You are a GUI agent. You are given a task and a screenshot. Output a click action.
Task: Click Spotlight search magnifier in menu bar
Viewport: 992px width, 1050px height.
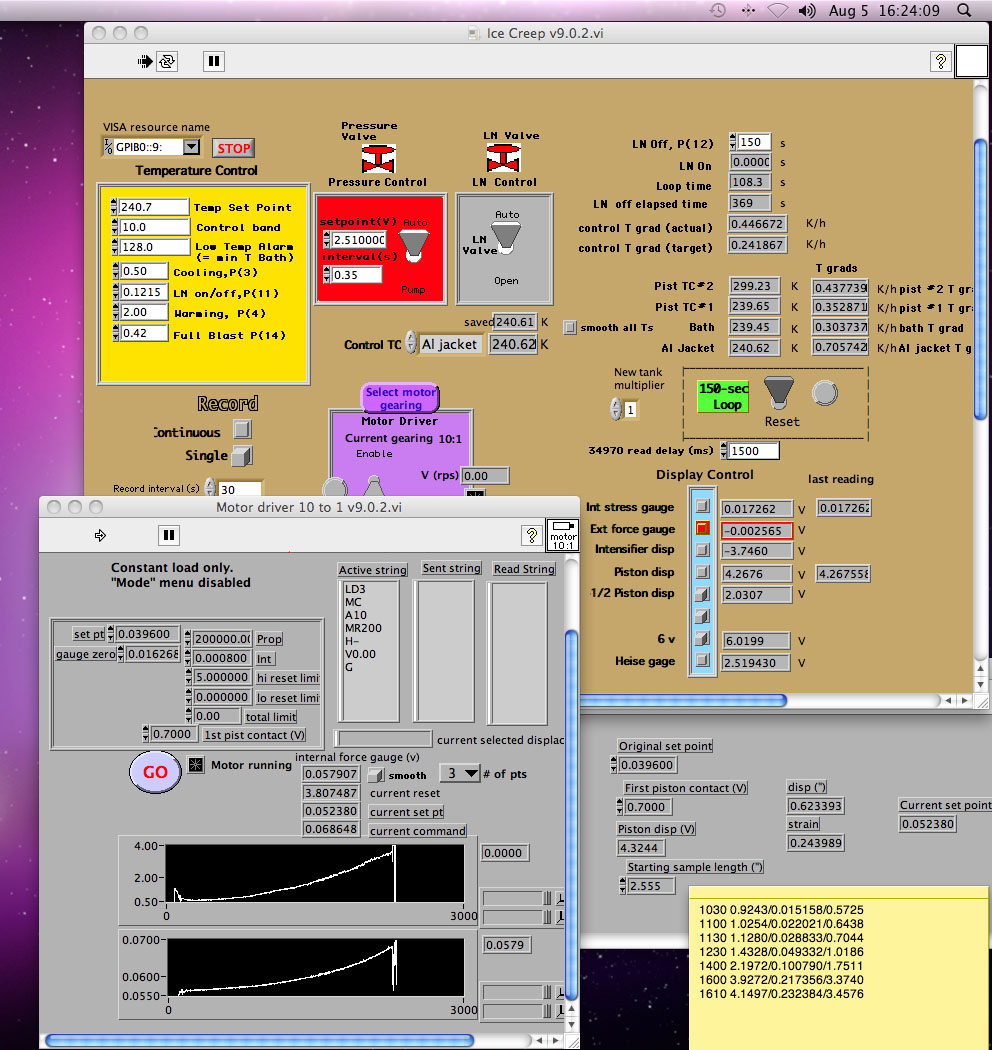964,10
